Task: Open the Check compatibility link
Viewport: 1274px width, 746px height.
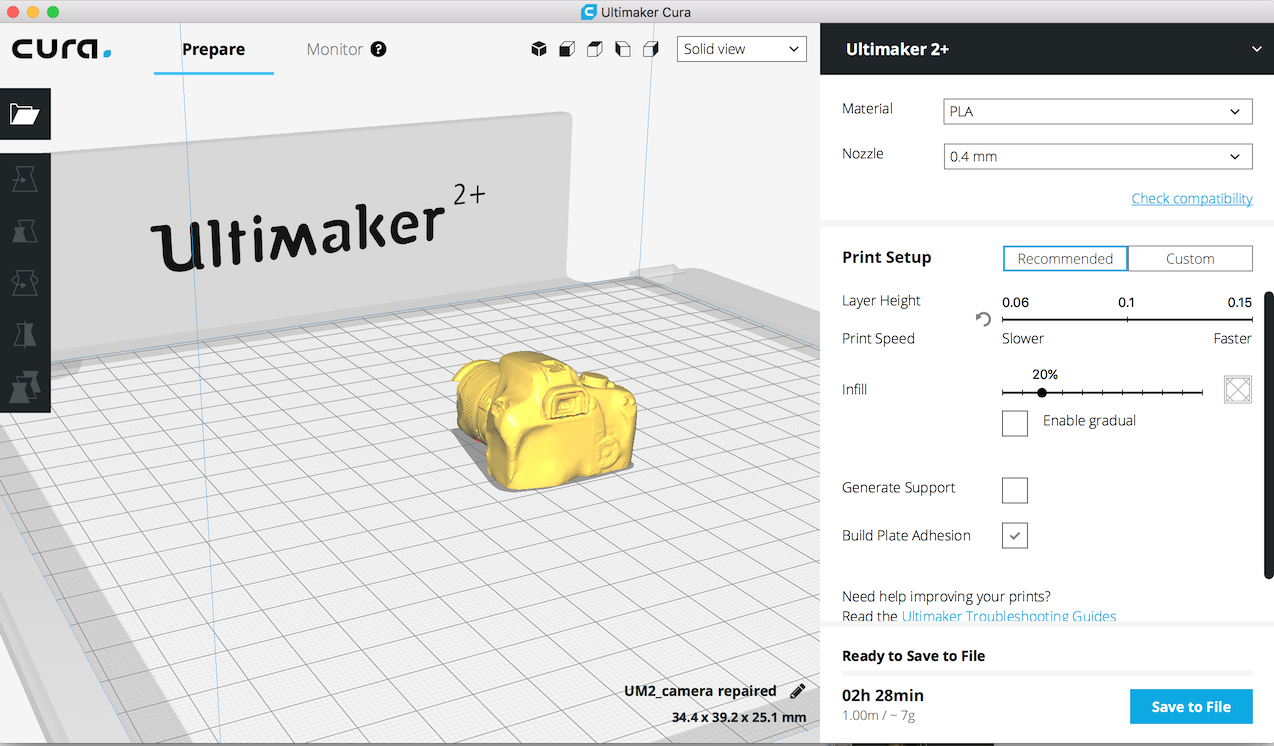Action: (1192, 198)
